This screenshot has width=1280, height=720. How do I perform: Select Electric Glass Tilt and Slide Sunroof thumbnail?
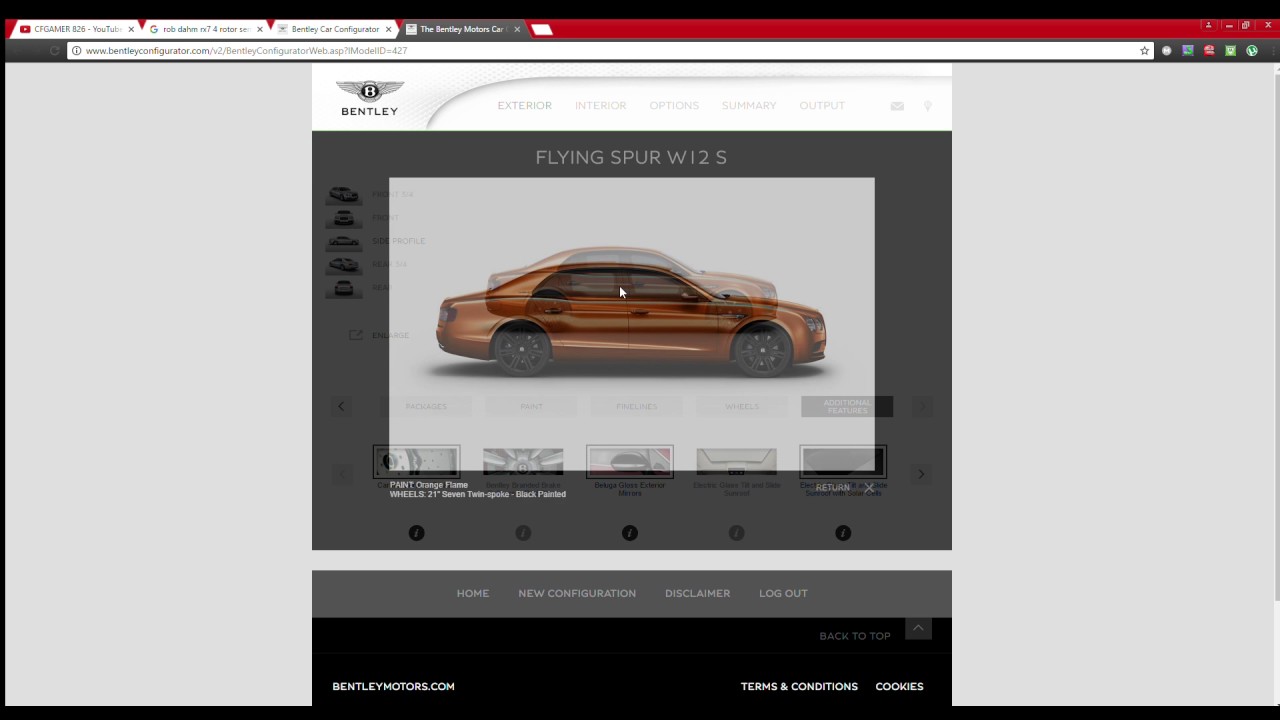[x=736, y=462]
